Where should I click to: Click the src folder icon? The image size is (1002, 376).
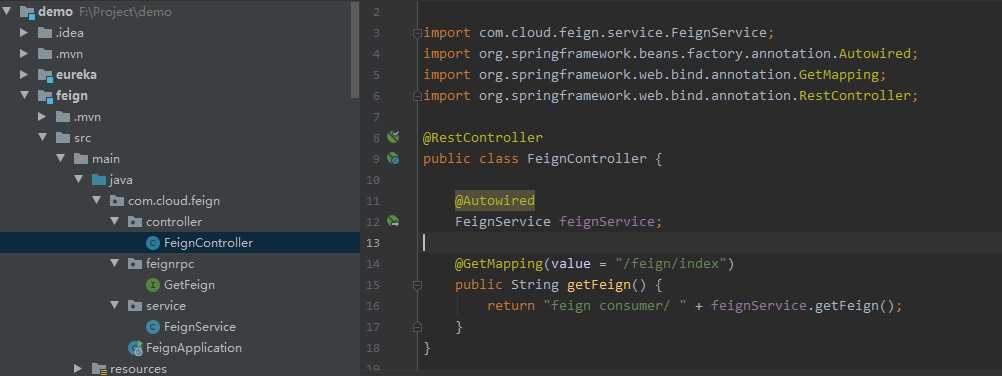[63, 137]
